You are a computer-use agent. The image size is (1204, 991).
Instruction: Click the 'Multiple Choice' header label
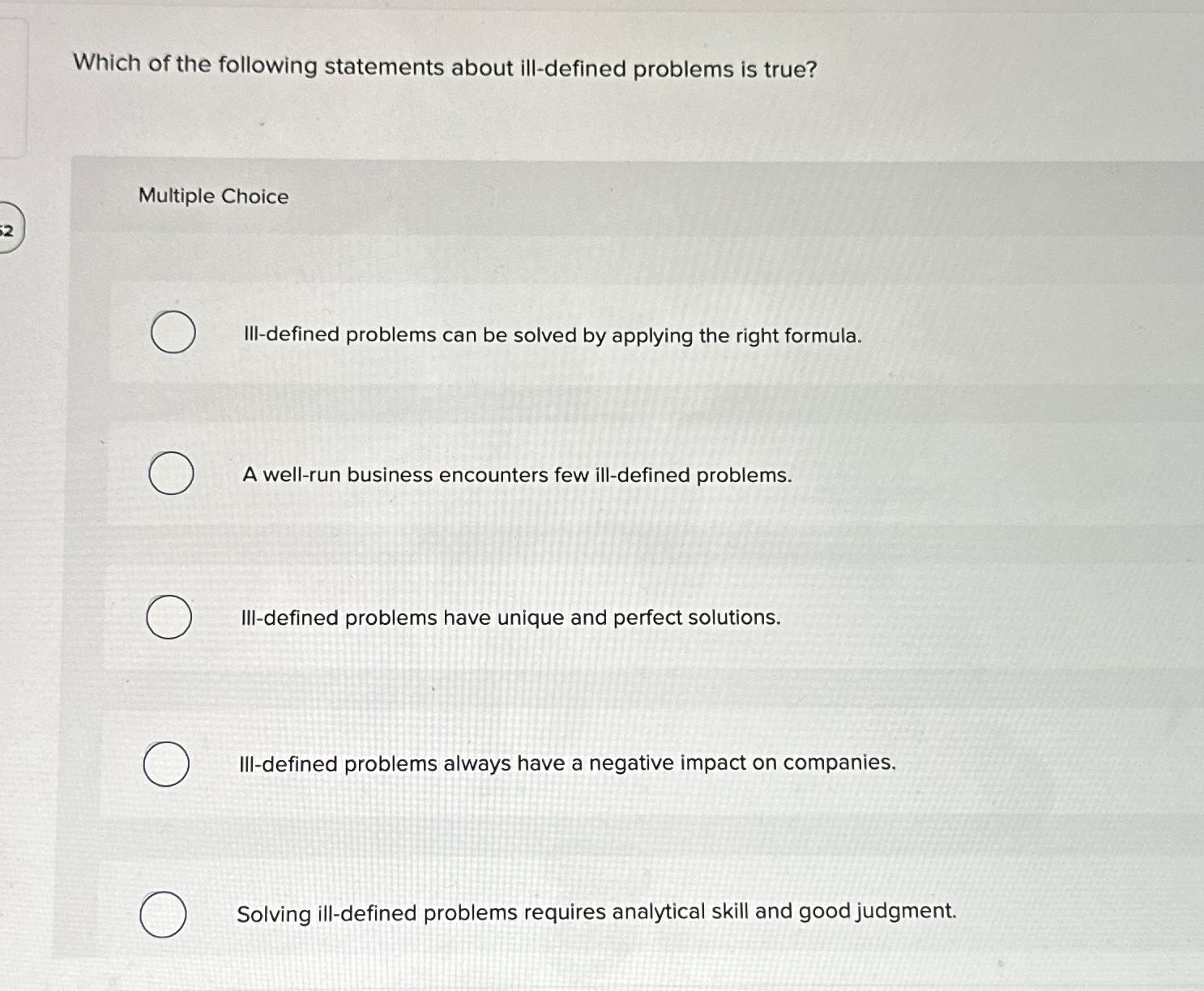click(212, 195)
